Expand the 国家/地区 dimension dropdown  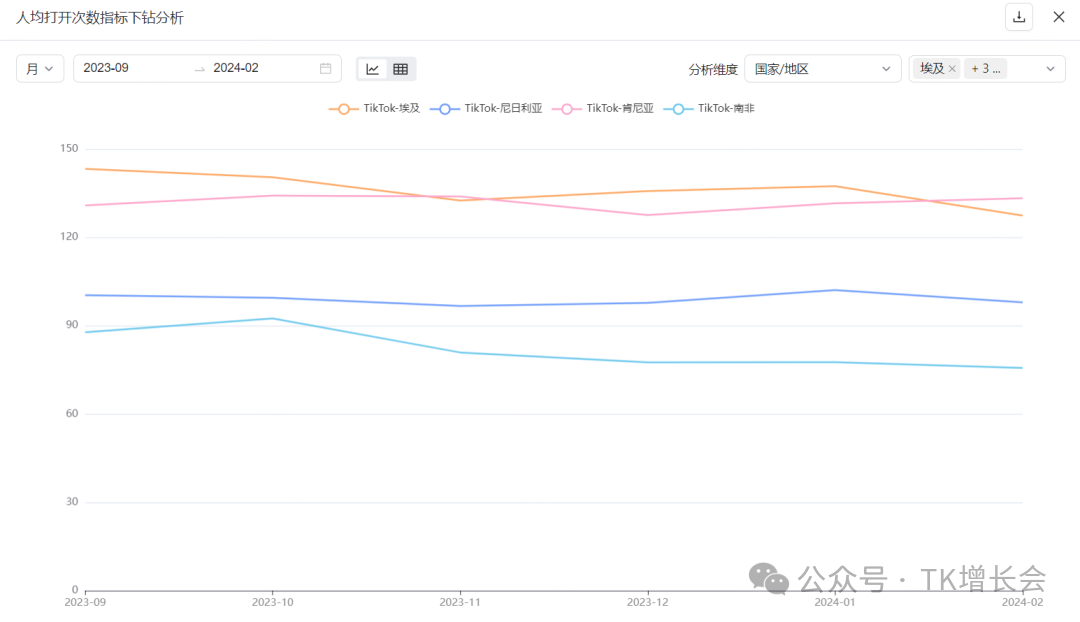(822, 69)
